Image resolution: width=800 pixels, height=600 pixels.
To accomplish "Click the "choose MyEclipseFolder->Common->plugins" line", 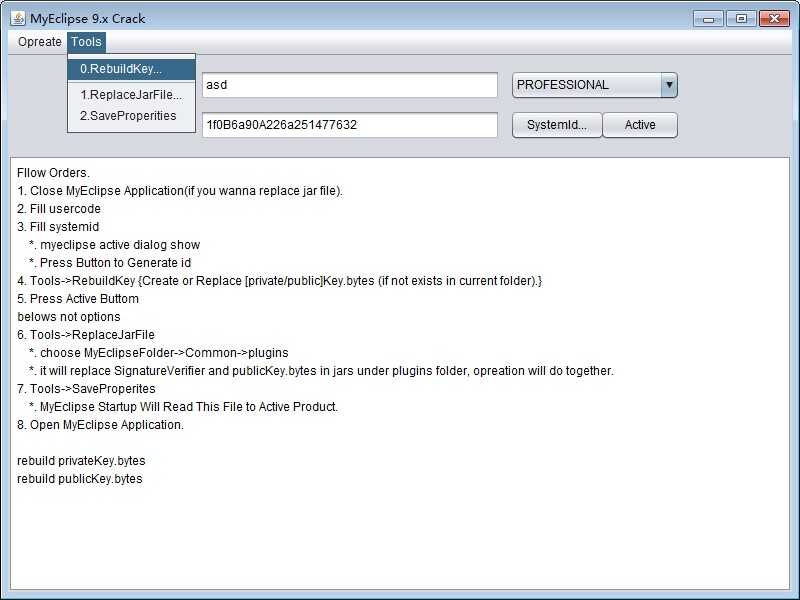I will pyautogui.click(x=159, y=353).
